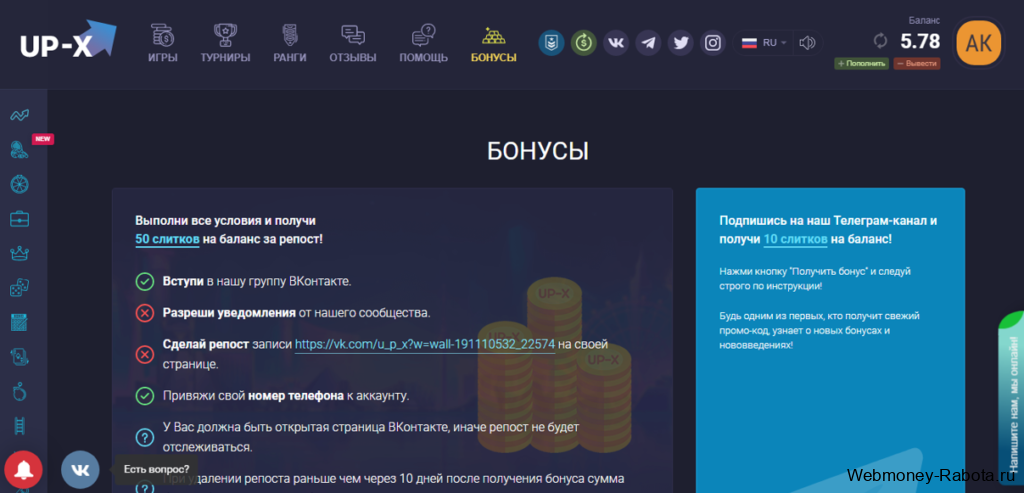Click the balance value 5.78
The image size is (1024, 493).
coord(920,41)
